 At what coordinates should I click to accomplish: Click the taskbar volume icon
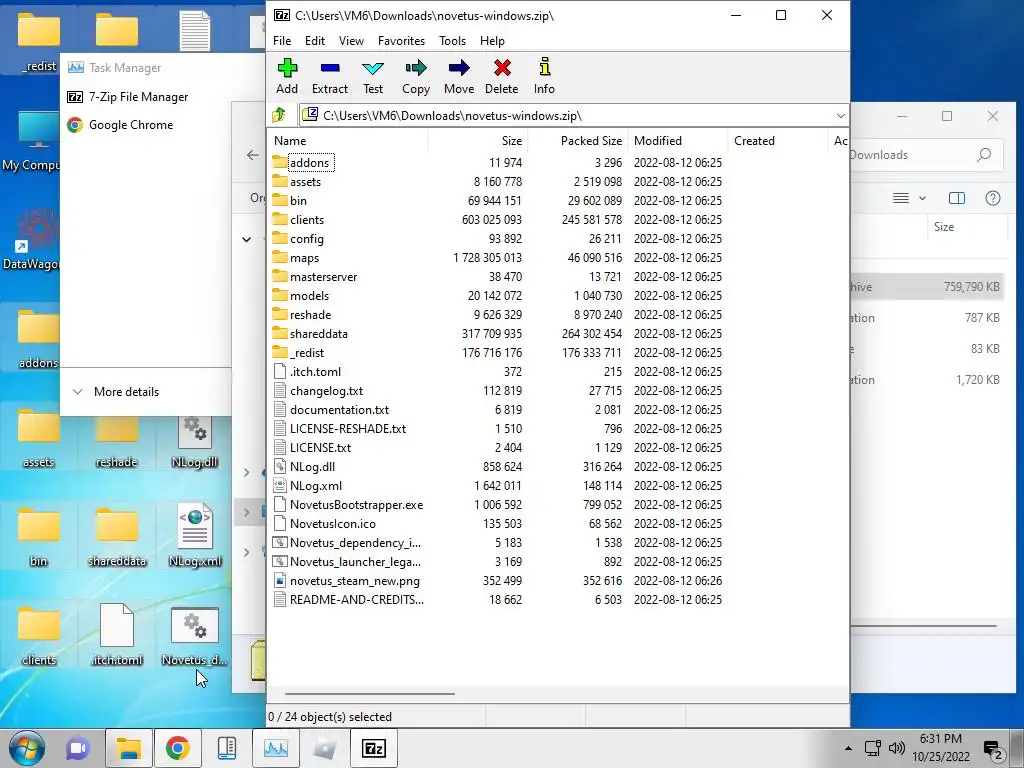[x=897, y=748]
